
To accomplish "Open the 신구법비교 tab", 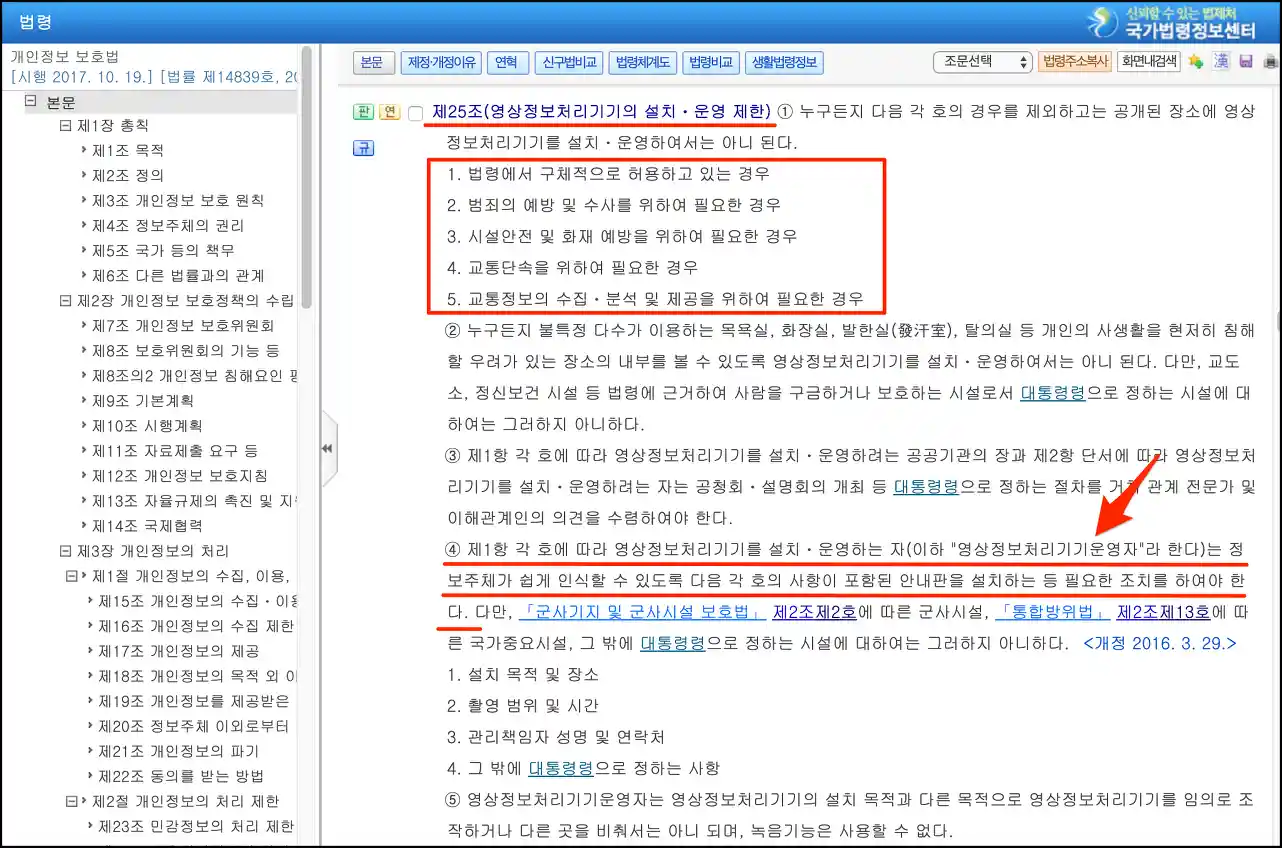I will click(568, 62).
